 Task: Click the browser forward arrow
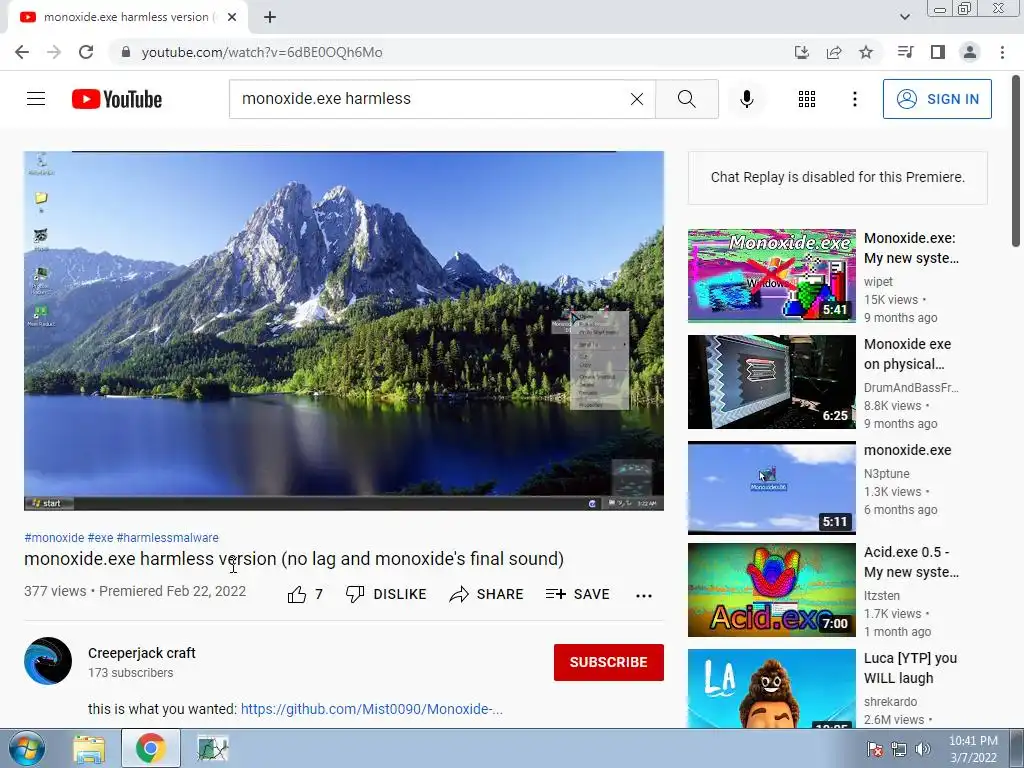click(x=54, y=52)
